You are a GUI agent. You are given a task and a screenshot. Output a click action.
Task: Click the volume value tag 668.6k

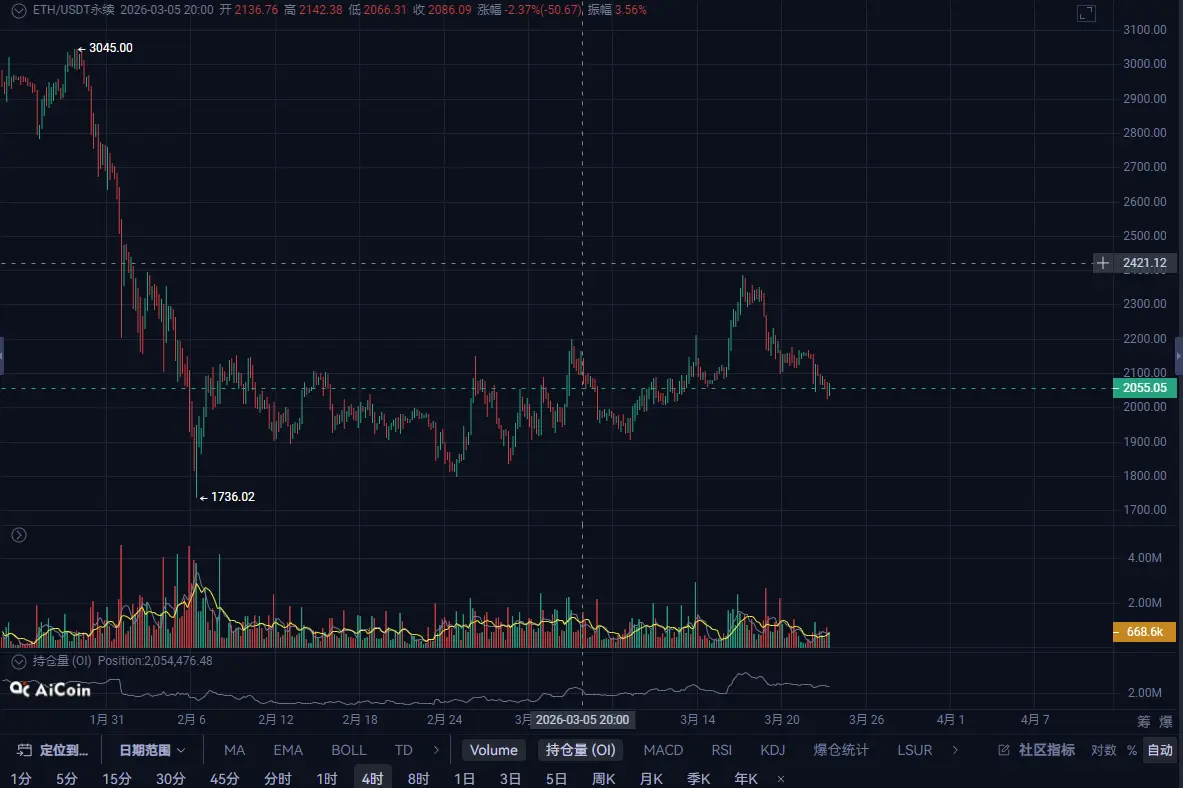(x=1145, y=632)
